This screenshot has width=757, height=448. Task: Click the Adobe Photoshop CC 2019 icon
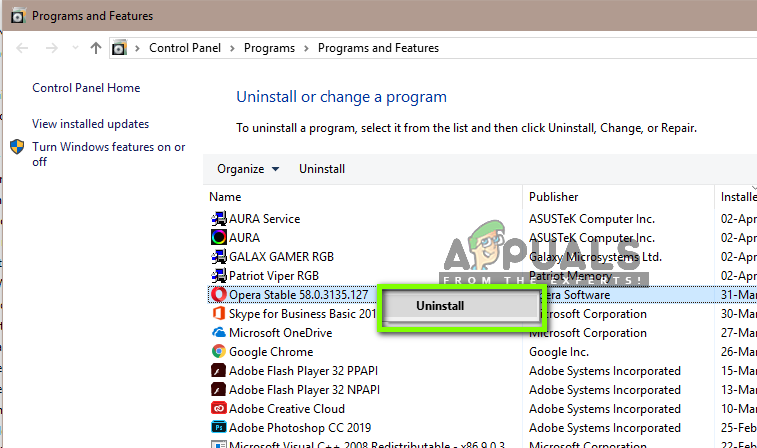point(219,428)
